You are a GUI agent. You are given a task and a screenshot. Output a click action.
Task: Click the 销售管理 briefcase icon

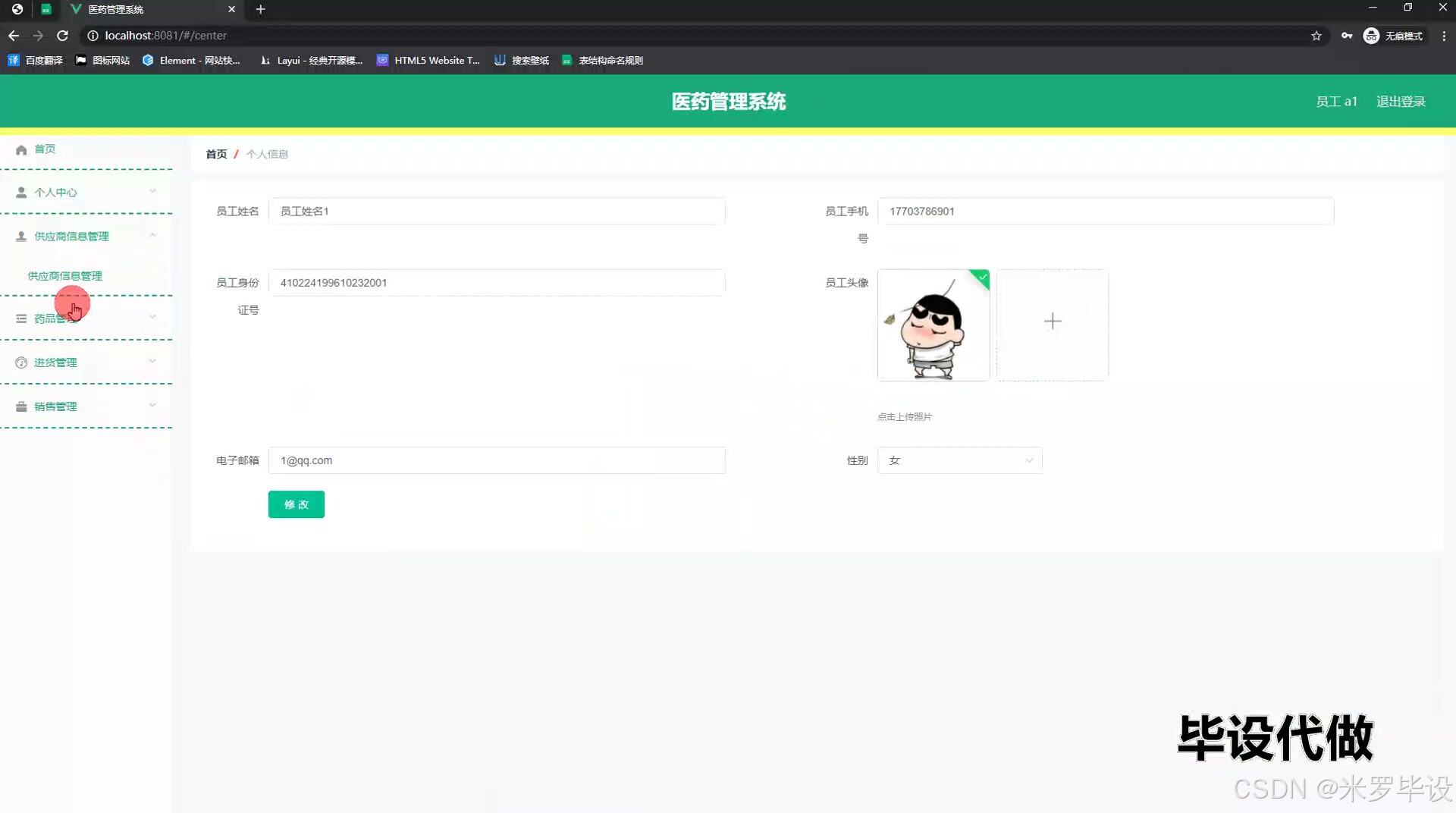click(21, 406)
